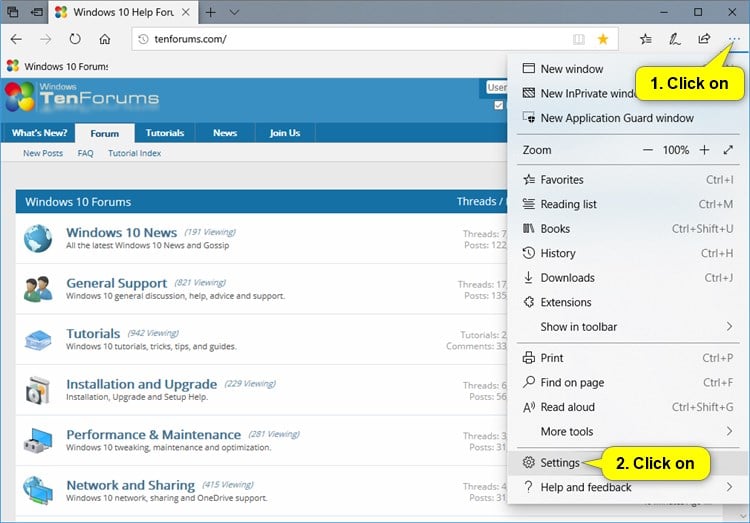Open the FAQ link
The width and height of the screenshot is (750, 523).
pyautogui.click(x=86, y=153)
